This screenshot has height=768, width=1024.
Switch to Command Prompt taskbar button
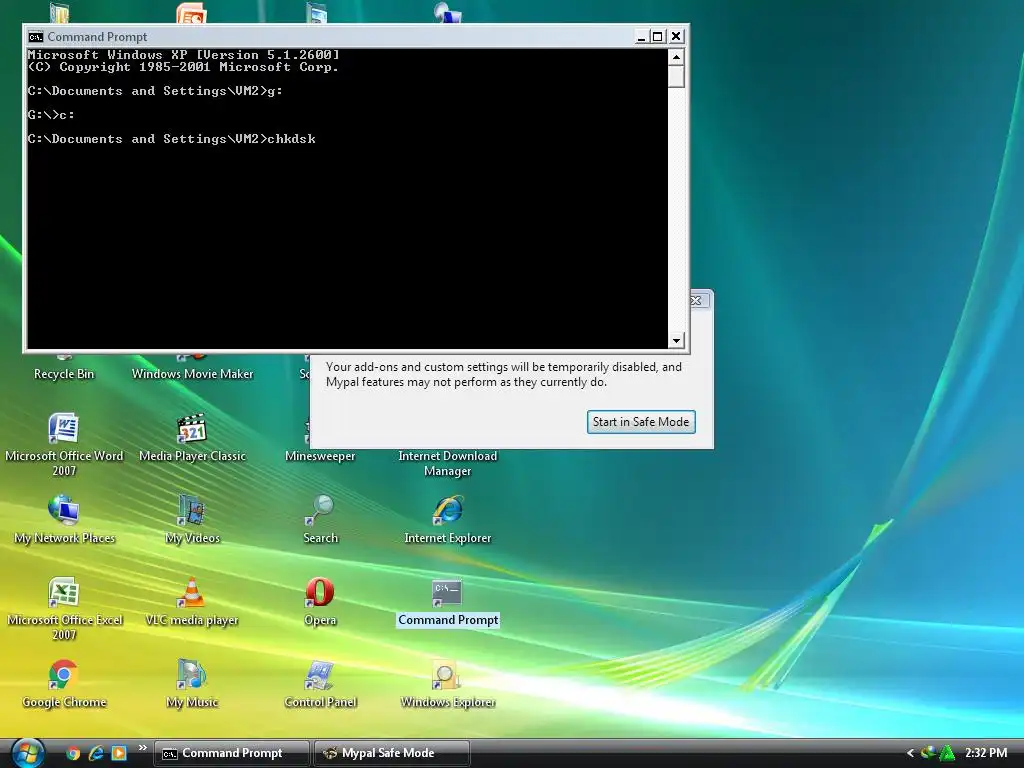coord(231,753)
